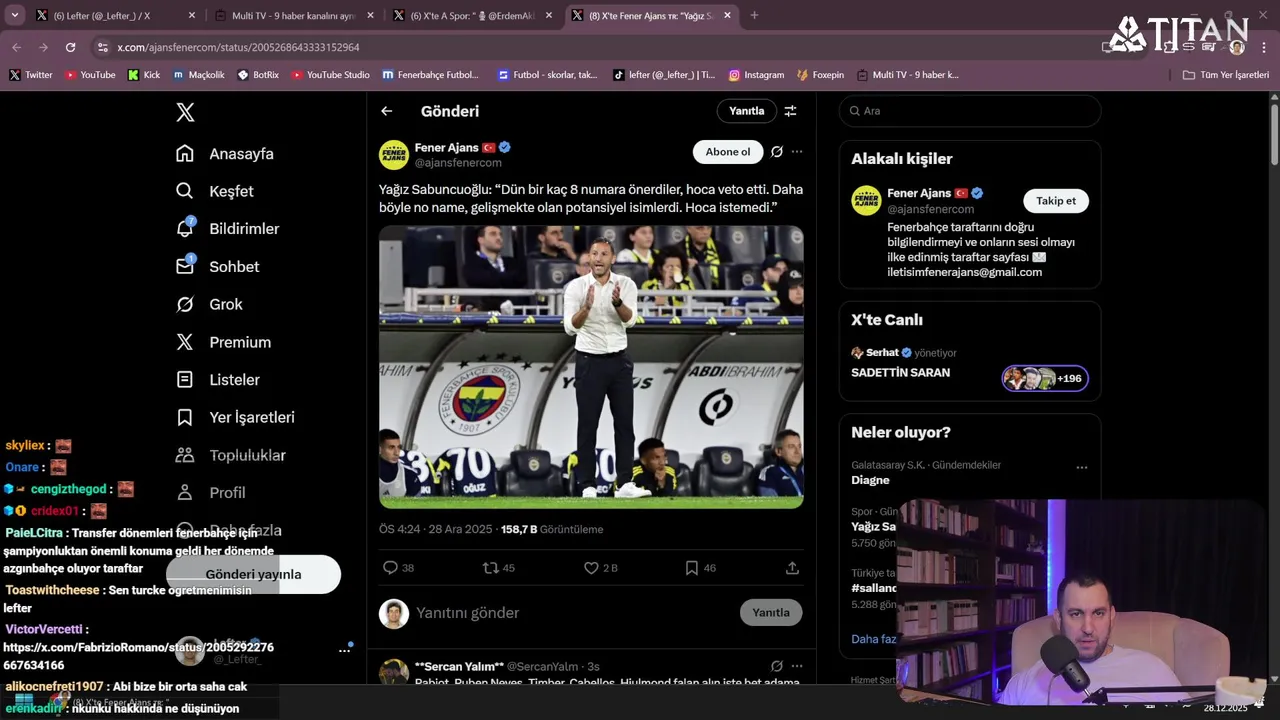
Task: Open a new browser tab
Action: (754, 15)
